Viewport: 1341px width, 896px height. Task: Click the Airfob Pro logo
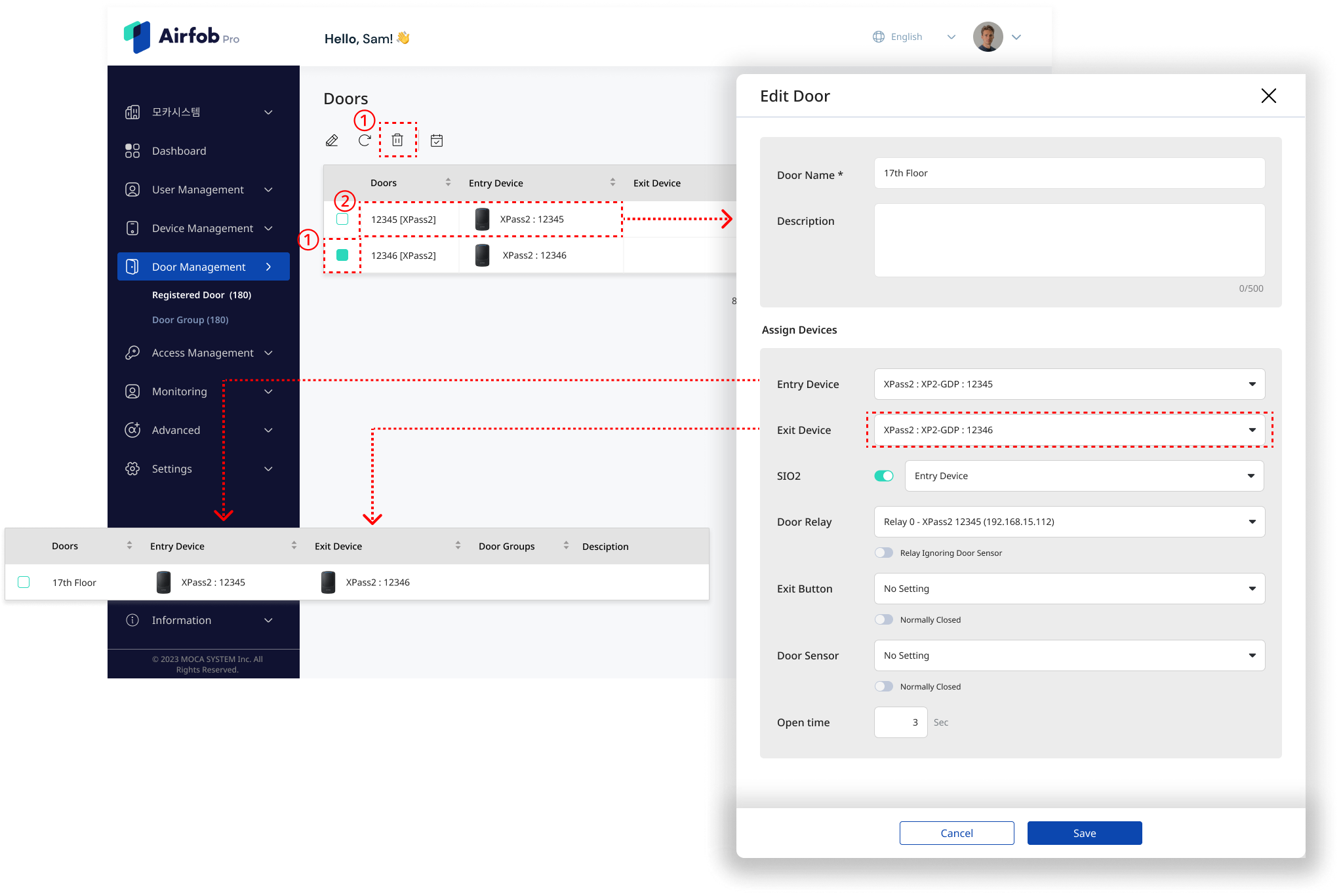(x=182, y=36)
